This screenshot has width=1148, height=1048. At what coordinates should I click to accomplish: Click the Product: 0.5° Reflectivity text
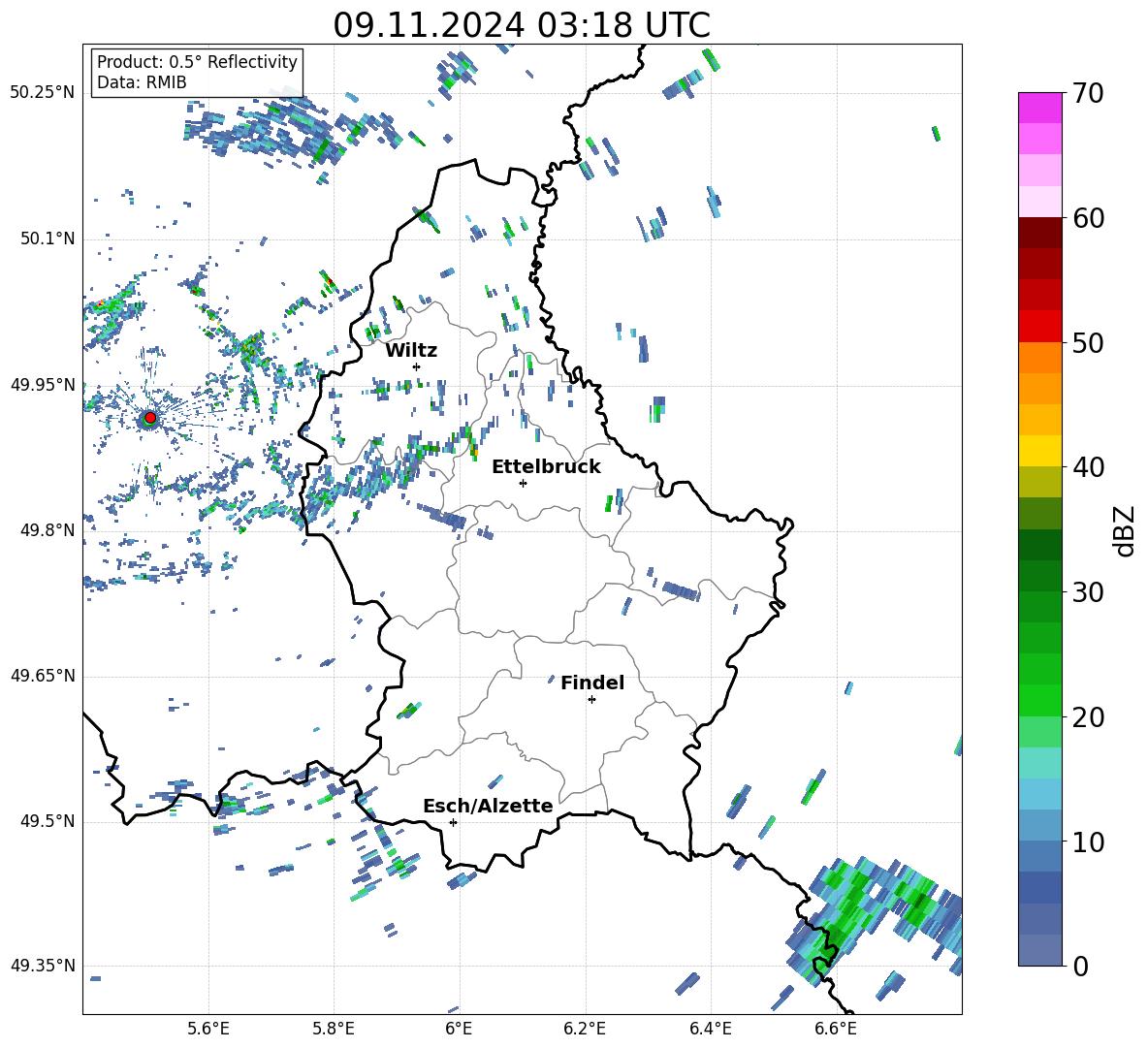[x=197, y=61]
